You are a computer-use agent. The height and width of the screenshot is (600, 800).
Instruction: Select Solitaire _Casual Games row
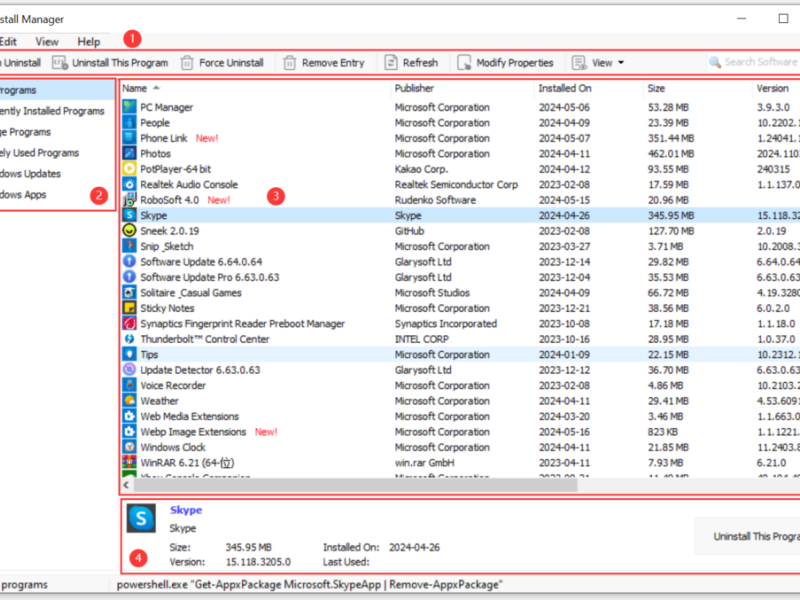[461, 292]
